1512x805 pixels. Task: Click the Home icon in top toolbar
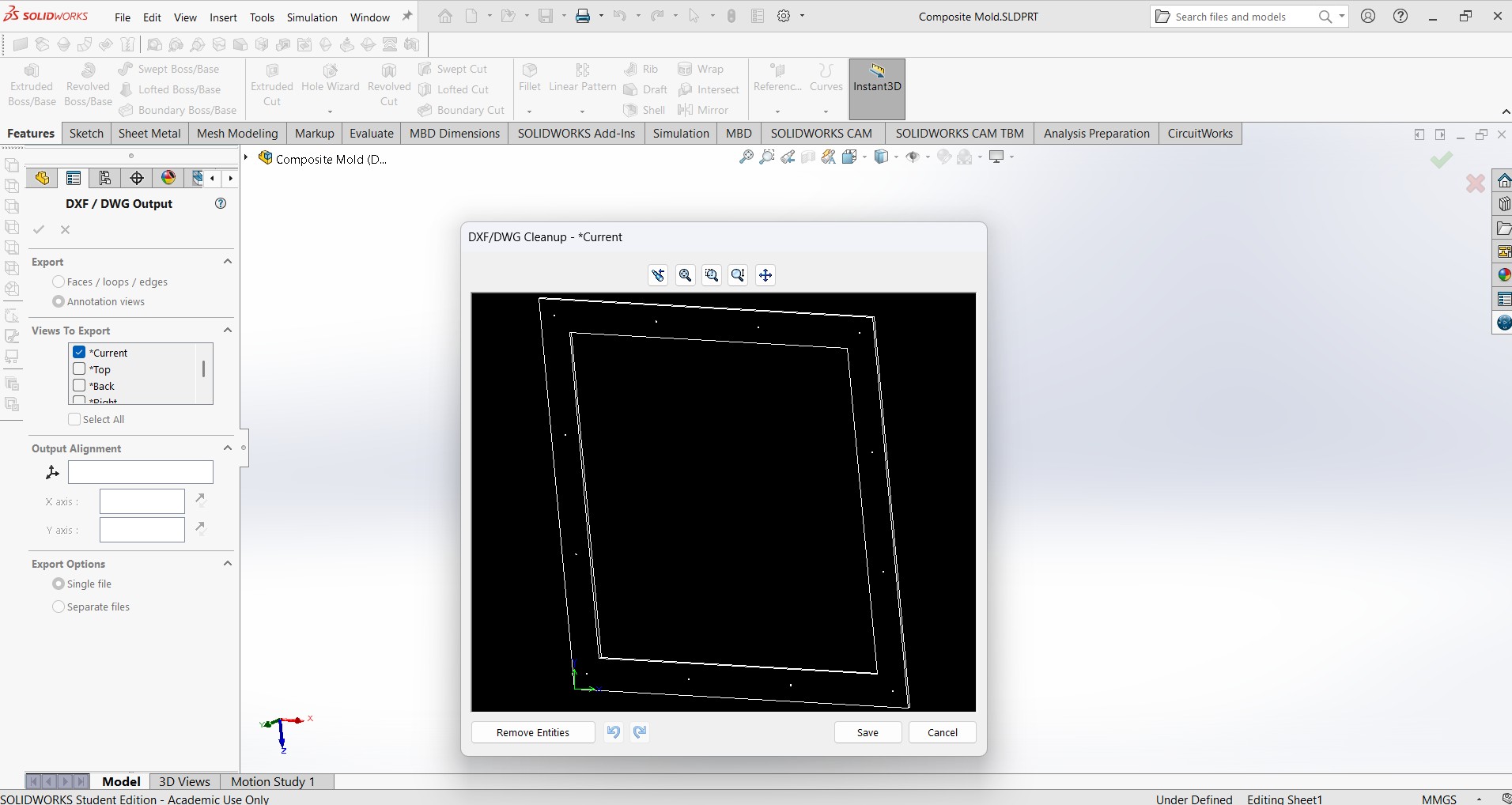click(445, 16)
